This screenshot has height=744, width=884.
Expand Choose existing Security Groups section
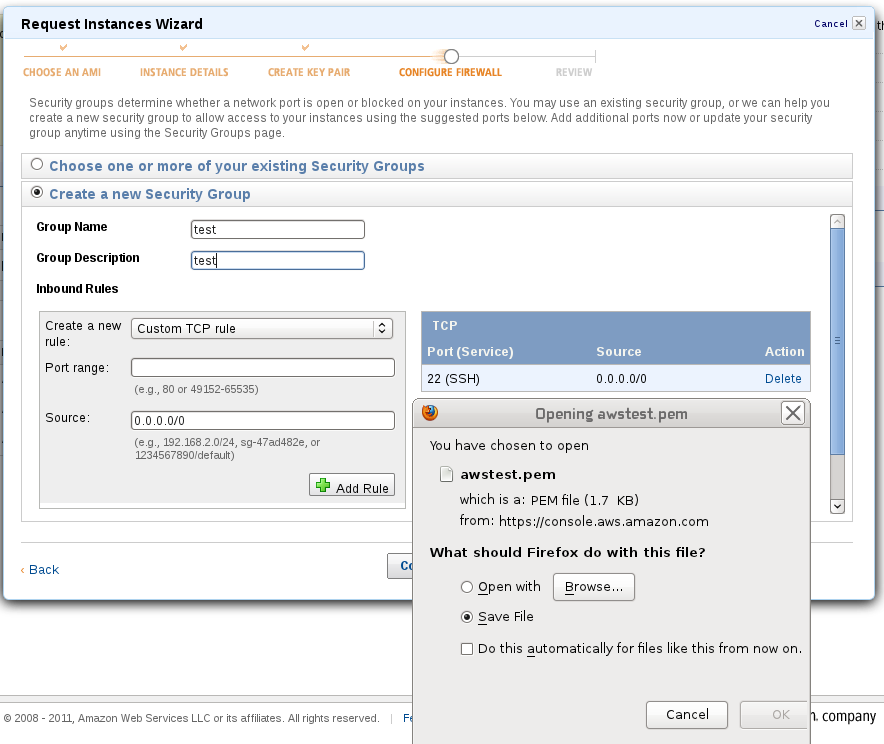(237, 166)
